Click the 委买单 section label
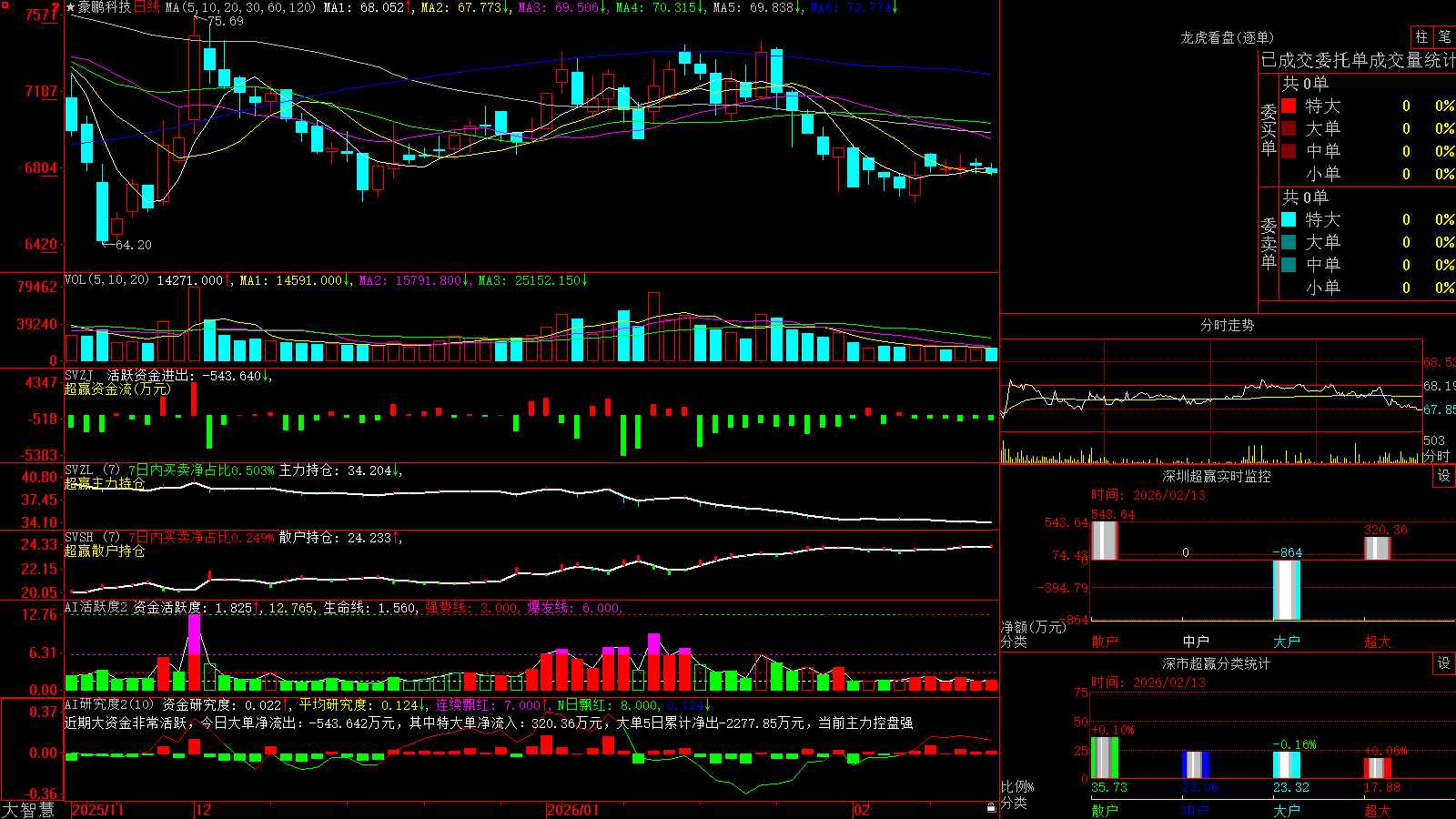This screenshot has height=819, width=1456. (x=1269, y=130)
